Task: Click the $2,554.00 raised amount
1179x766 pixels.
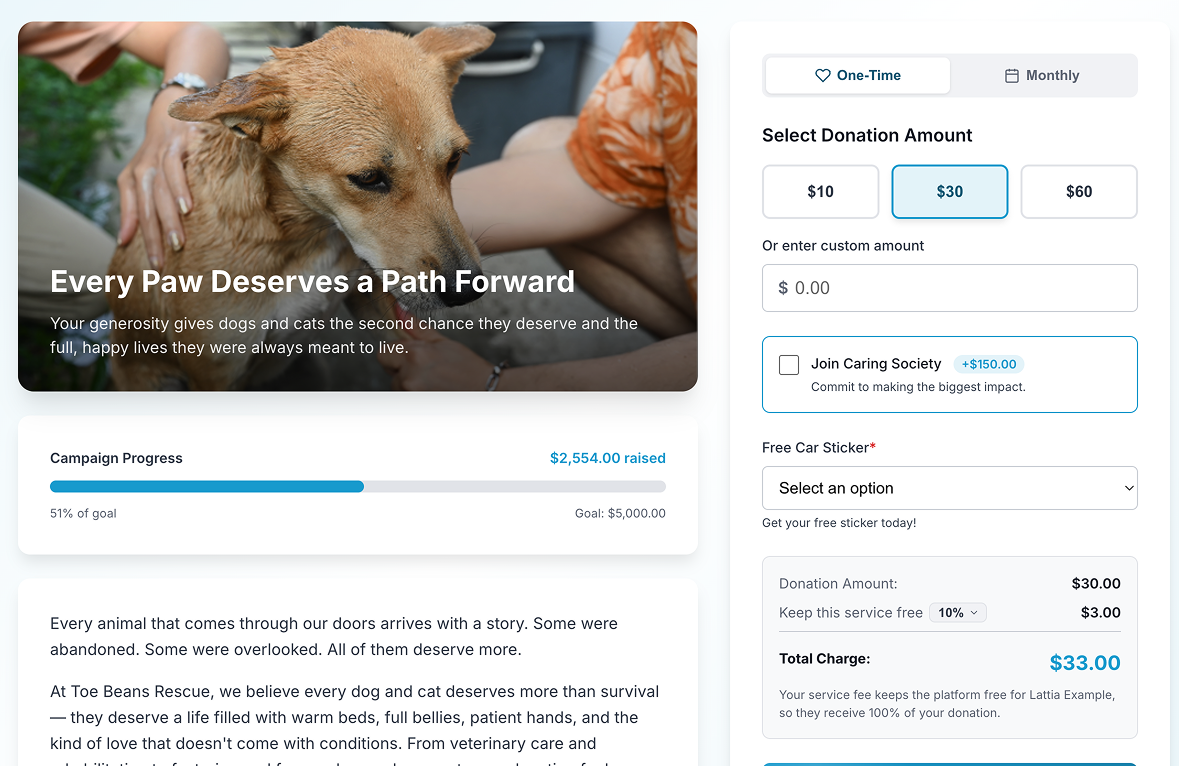Action: pos(607,458)
